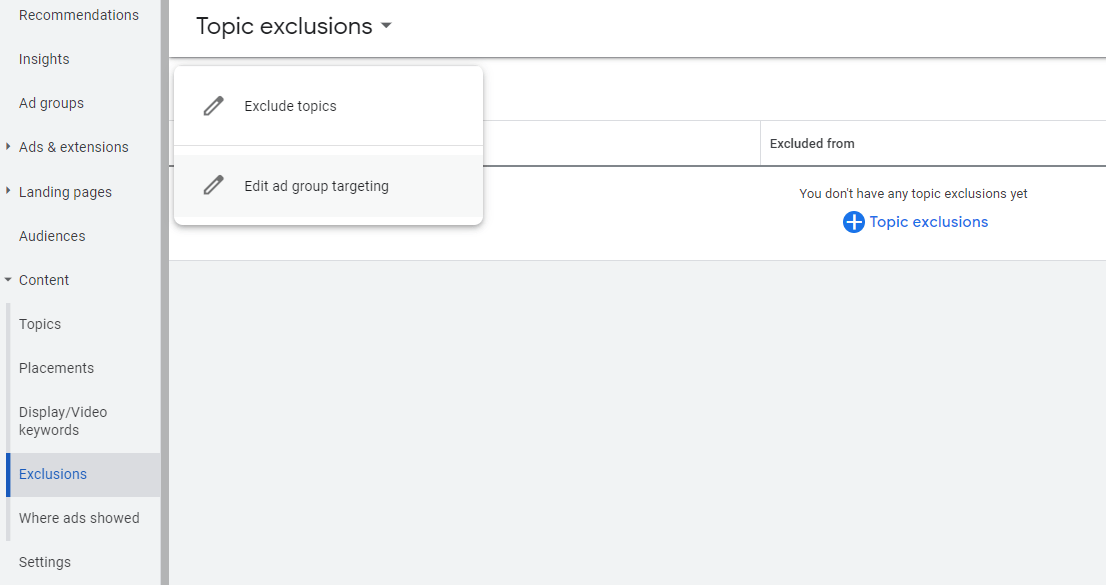The height and width of the screenshot is (585, 1106).
Task: Expand the Landing pages section
Action: 8,191
